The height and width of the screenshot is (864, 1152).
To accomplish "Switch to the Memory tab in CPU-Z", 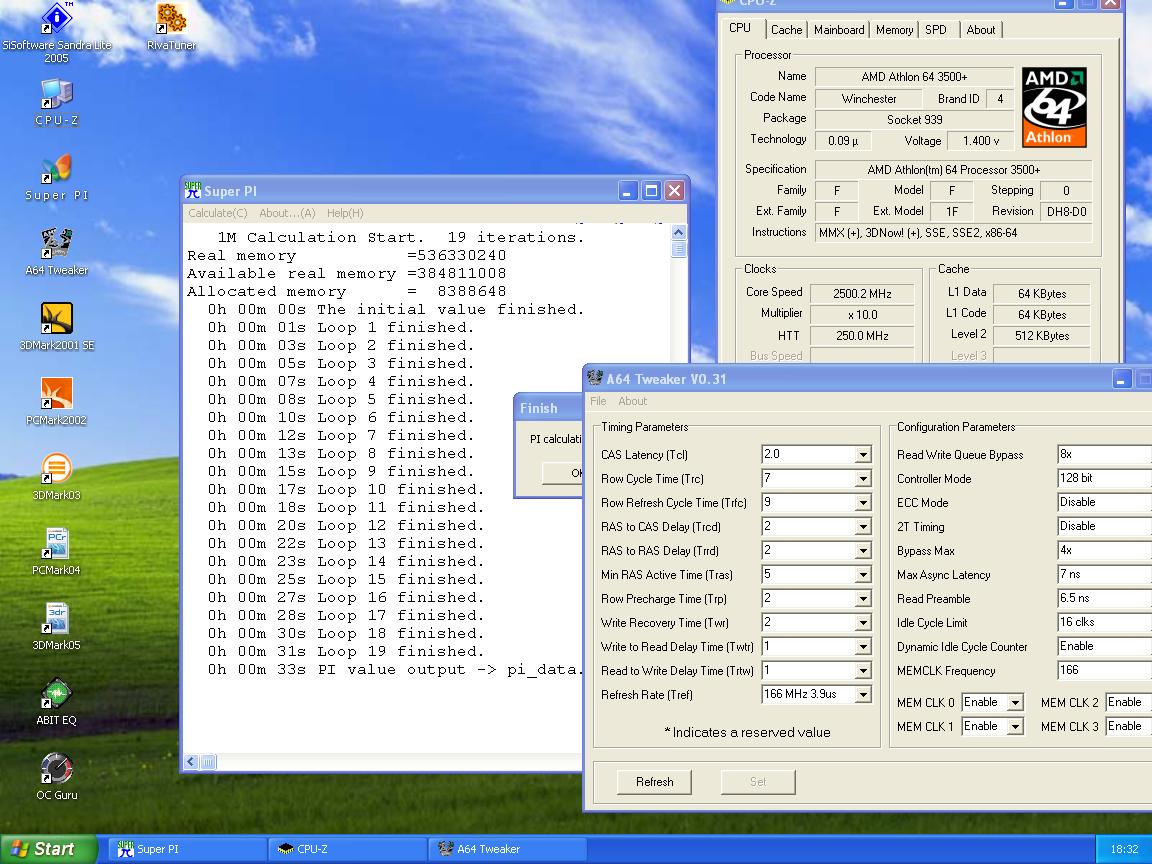I will tap(893, 30).
